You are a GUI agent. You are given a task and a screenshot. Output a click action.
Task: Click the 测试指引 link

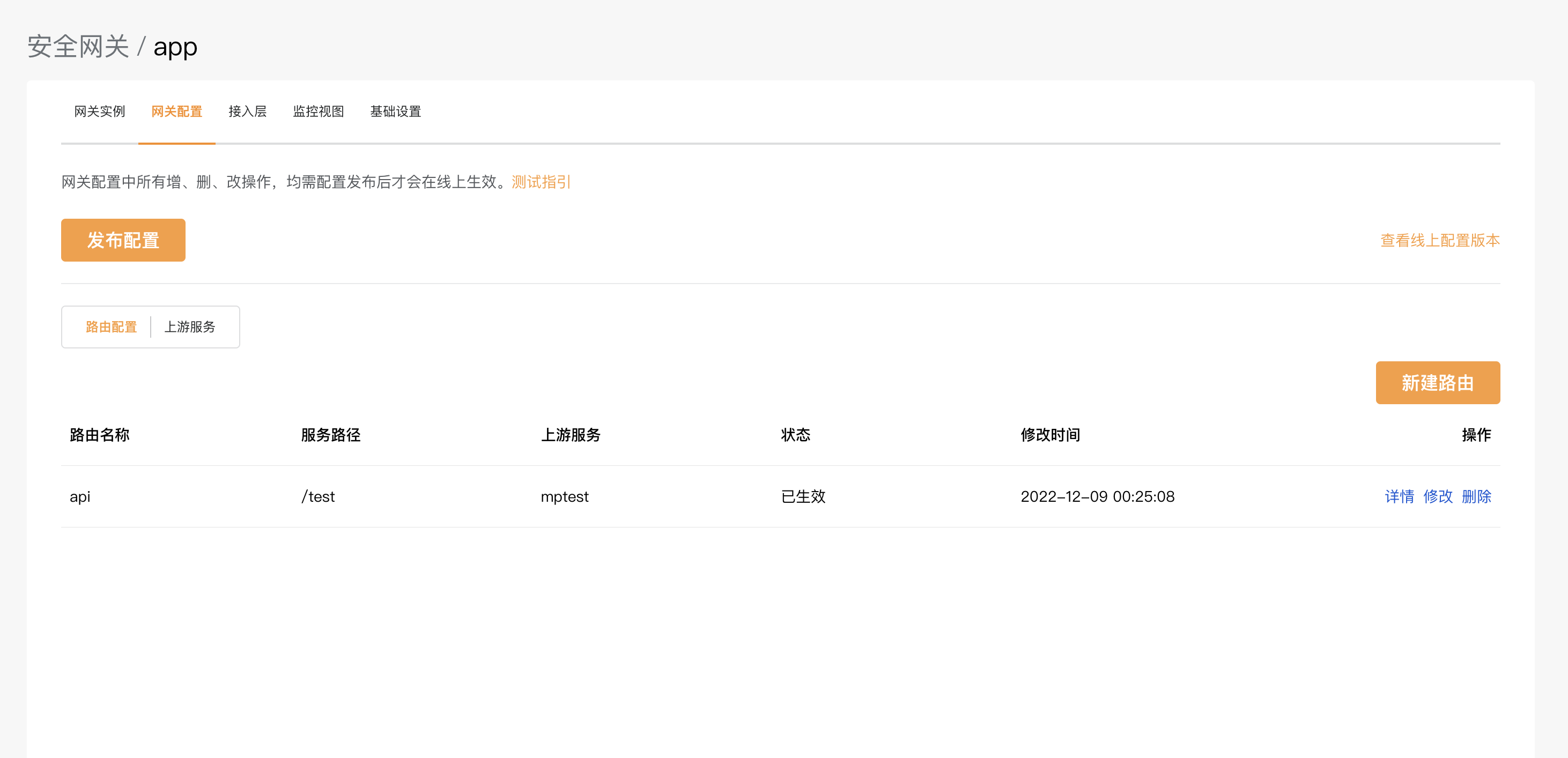(541, 182)
